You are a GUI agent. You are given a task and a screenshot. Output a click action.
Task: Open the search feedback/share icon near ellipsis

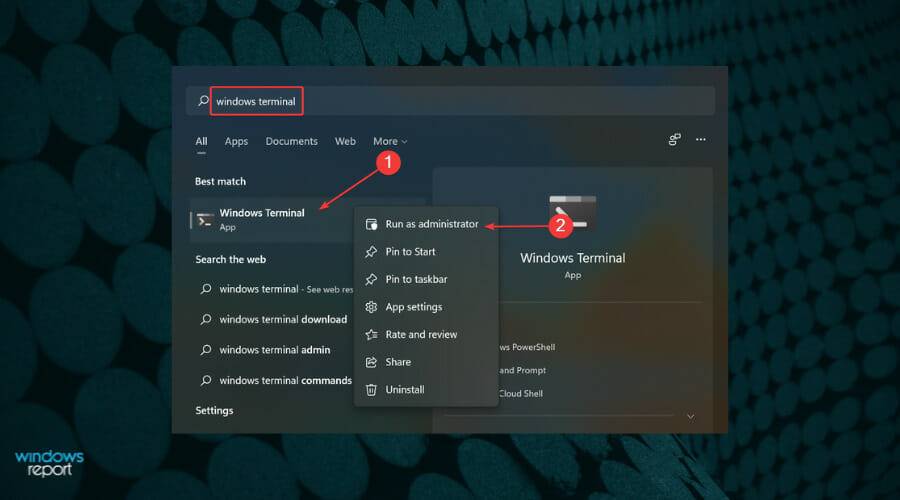674,139
